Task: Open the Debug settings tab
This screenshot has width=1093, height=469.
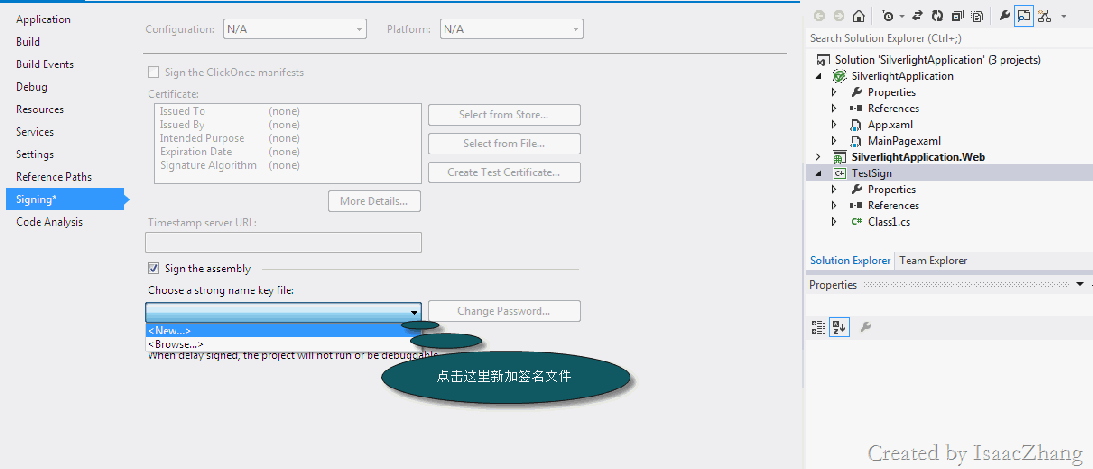Action: pyautogui.click(x=32, y=87)
